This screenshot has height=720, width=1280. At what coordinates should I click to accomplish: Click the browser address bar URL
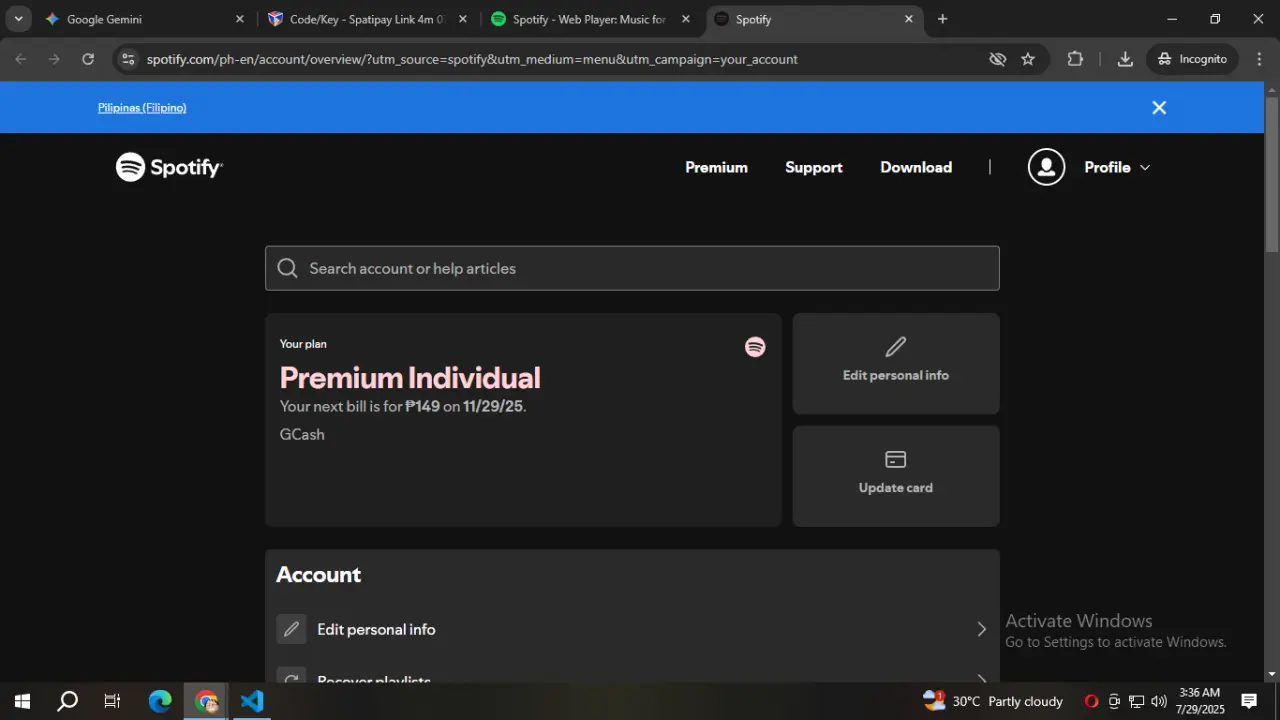tap(472, 59)
